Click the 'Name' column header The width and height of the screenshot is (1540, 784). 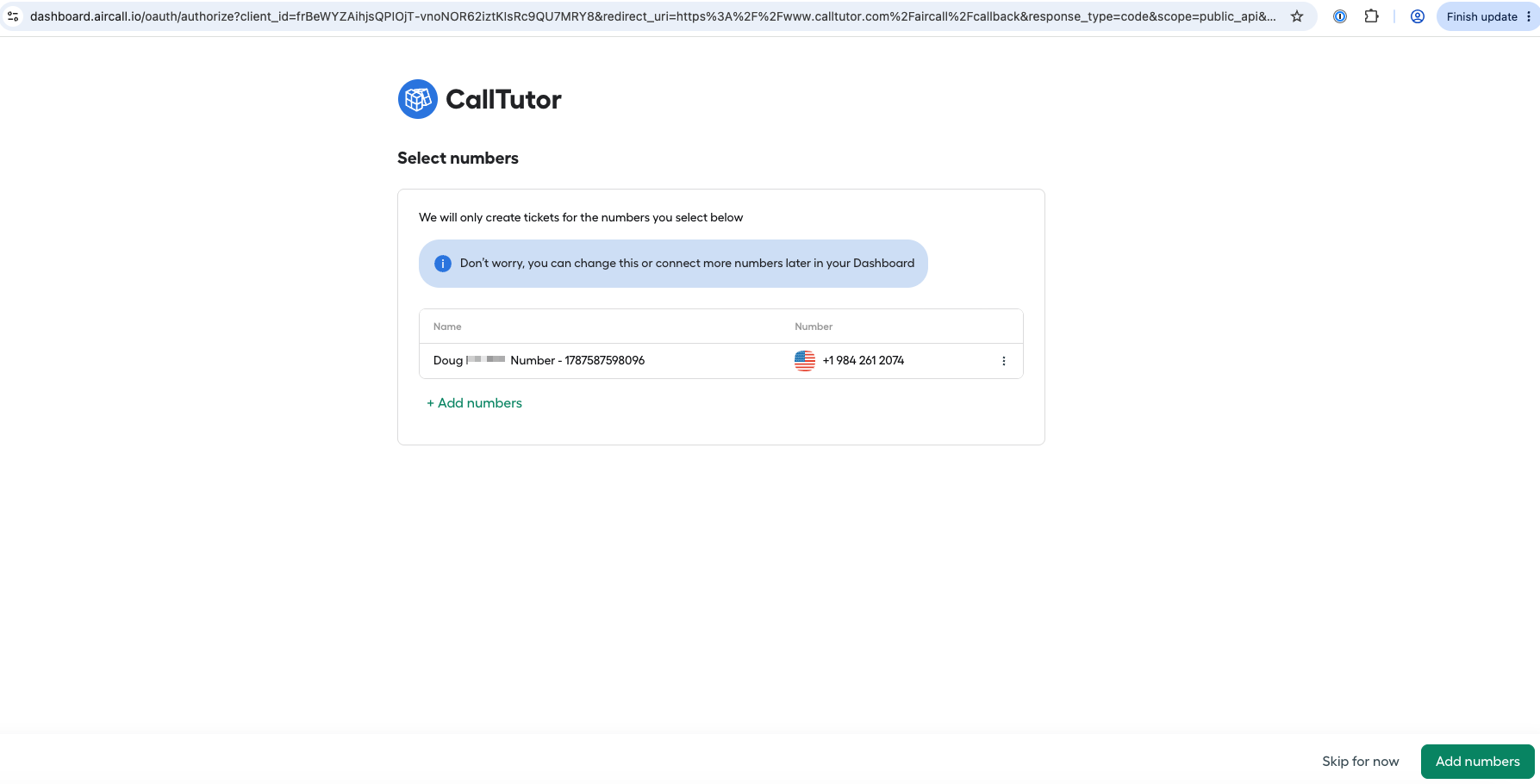[x=447, y=327]
